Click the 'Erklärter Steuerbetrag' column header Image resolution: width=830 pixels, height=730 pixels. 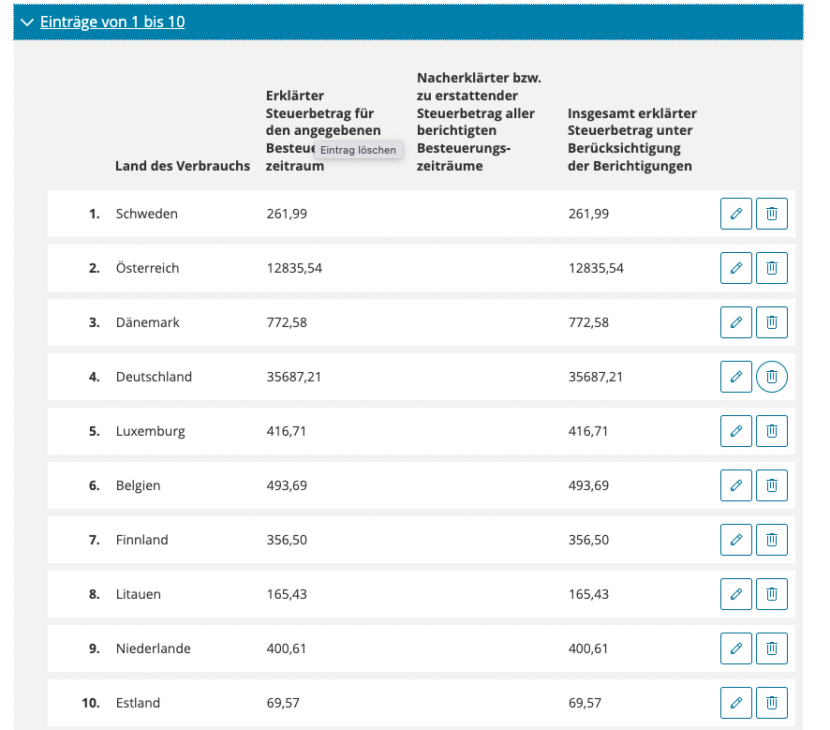[323, 131]
